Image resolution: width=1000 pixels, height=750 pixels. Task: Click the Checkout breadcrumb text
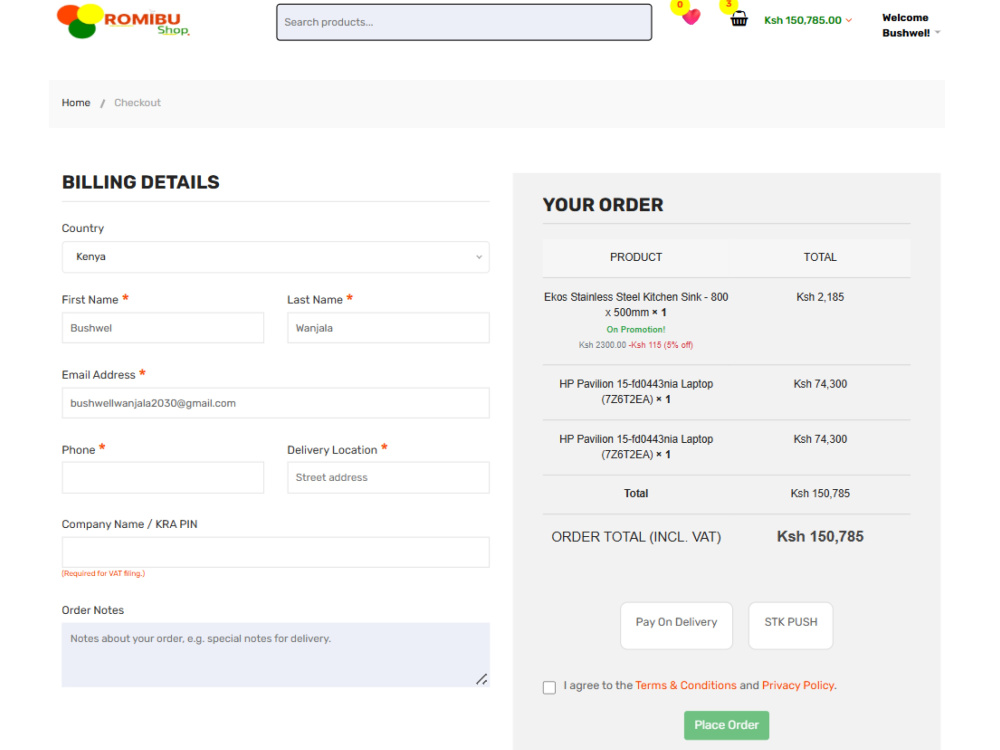(137, 103)
